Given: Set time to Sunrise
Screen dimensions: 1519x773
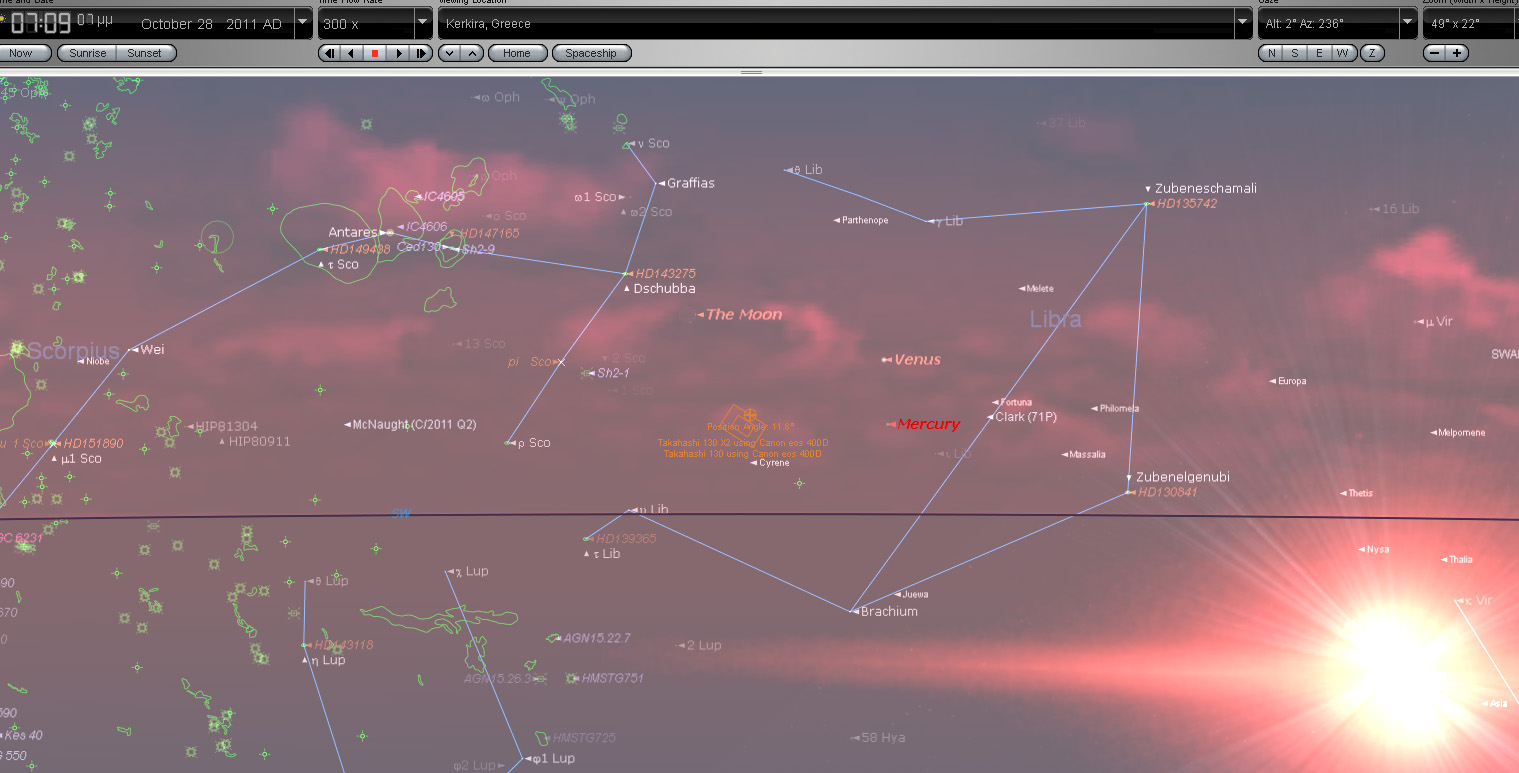Looking at the screenshot, I should [x=87, y=53].
